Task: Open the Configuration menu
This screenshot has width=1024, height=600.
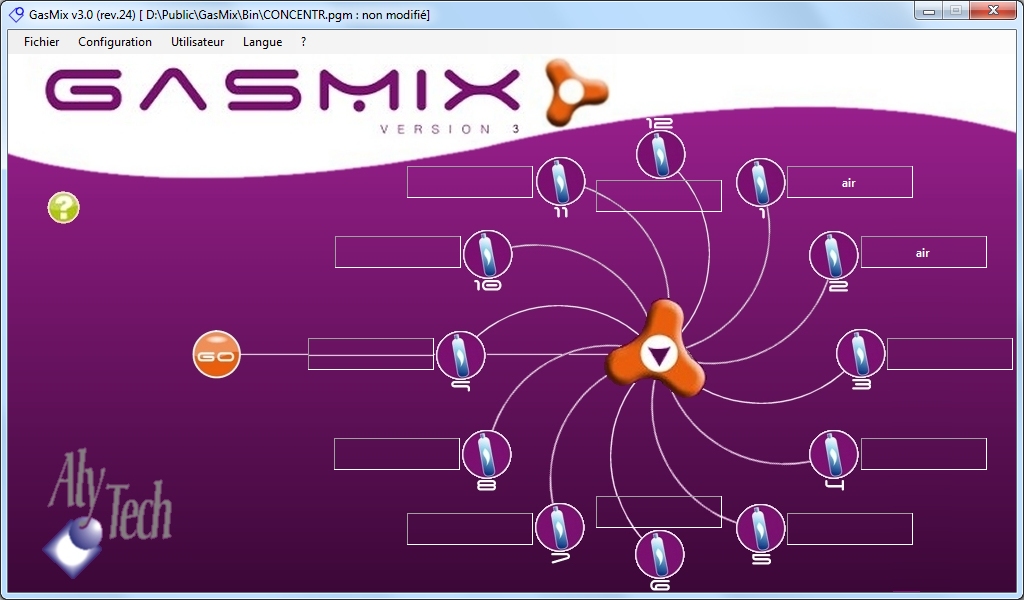Action: tap(115, 42)
